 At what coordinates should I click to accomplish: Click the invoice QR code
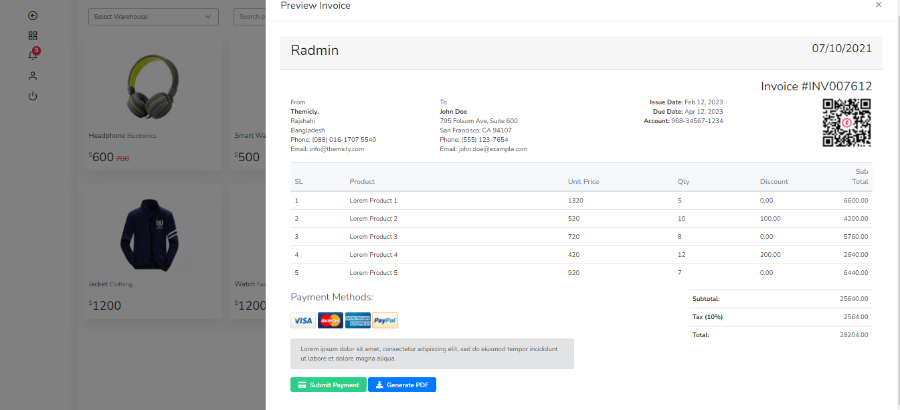pyautogui.click(x=847, y=122)
